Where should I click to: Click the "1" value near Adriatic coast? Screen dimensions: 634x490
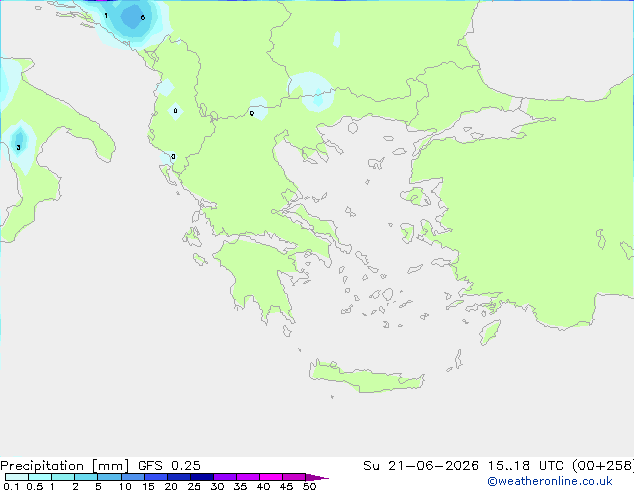(x=106, y=16)
